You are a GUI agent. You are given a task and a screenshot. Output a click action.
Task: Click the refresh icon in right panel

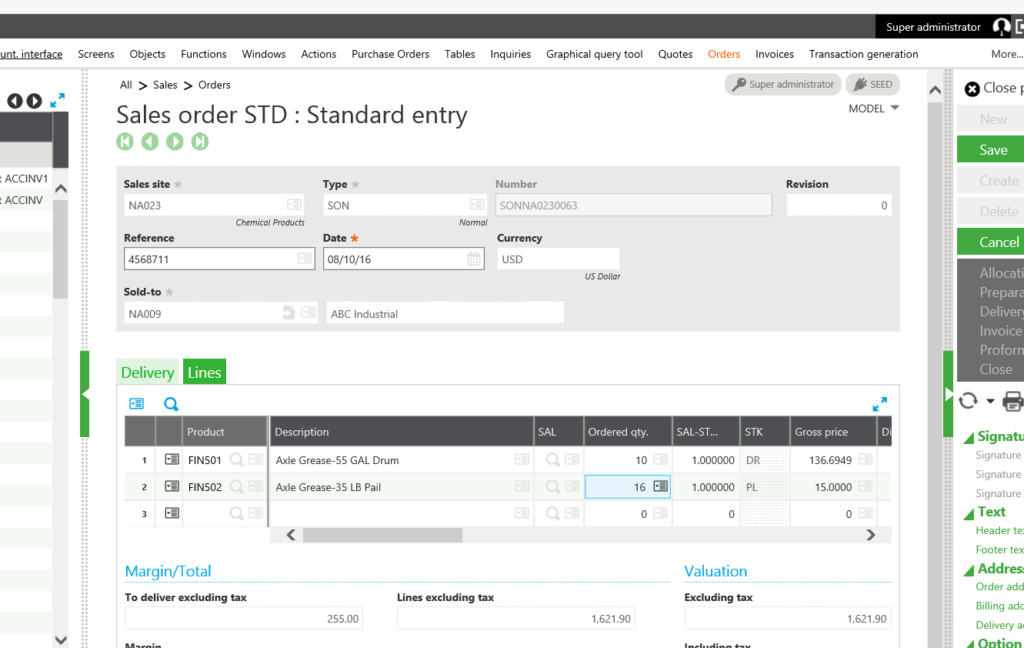tap(968, 401)
